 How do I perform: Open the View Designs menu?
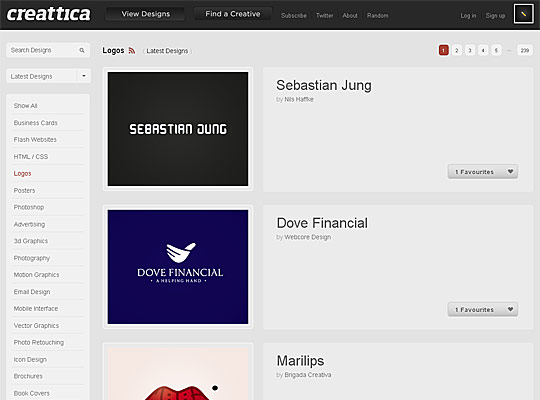(x=145, y=14)
